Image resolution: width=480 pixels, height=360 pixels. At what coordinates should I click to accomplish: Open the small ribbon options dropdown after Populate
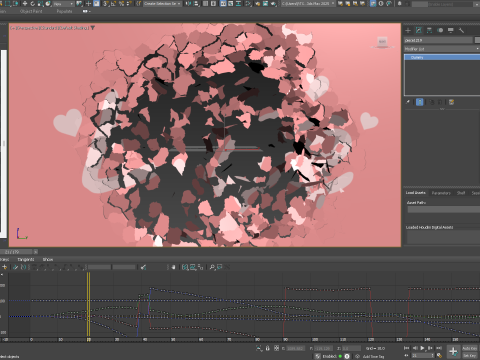tap(86, 11)
